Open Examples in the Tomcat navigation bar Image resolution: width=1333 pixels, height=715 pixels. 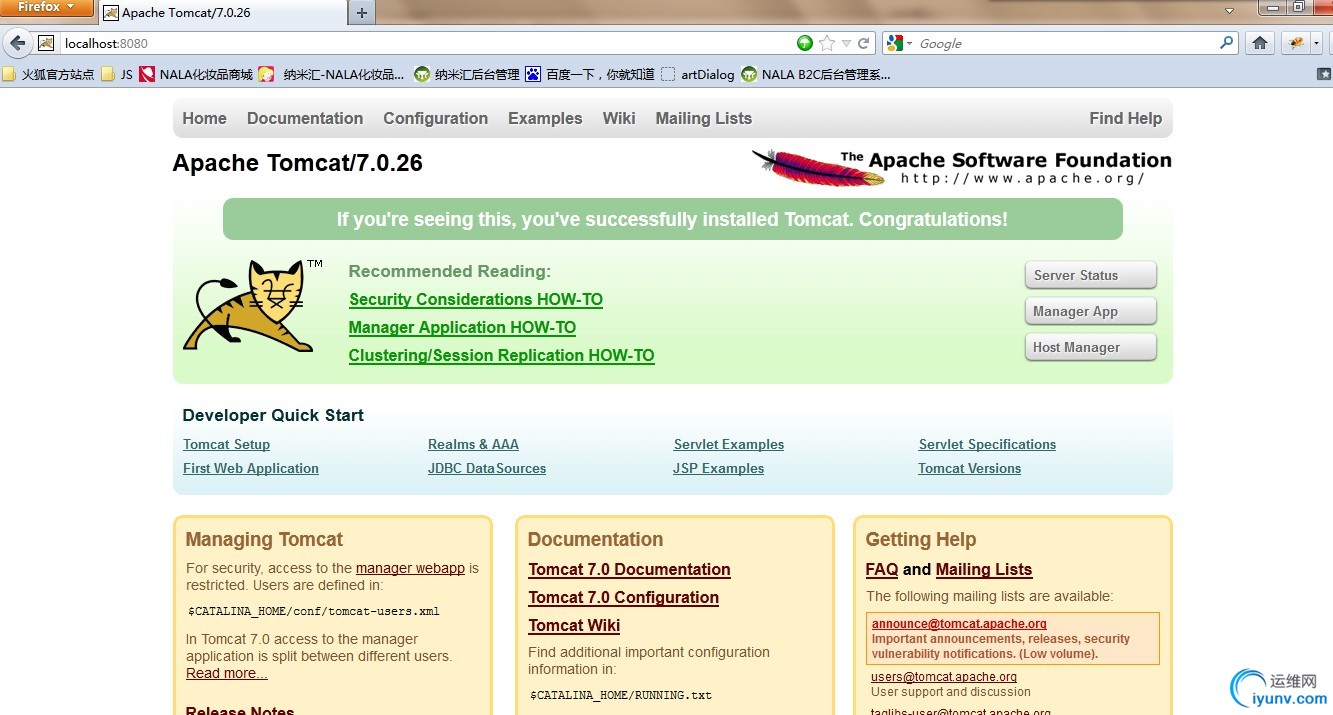pyautogui.click(x=545, y=118)
